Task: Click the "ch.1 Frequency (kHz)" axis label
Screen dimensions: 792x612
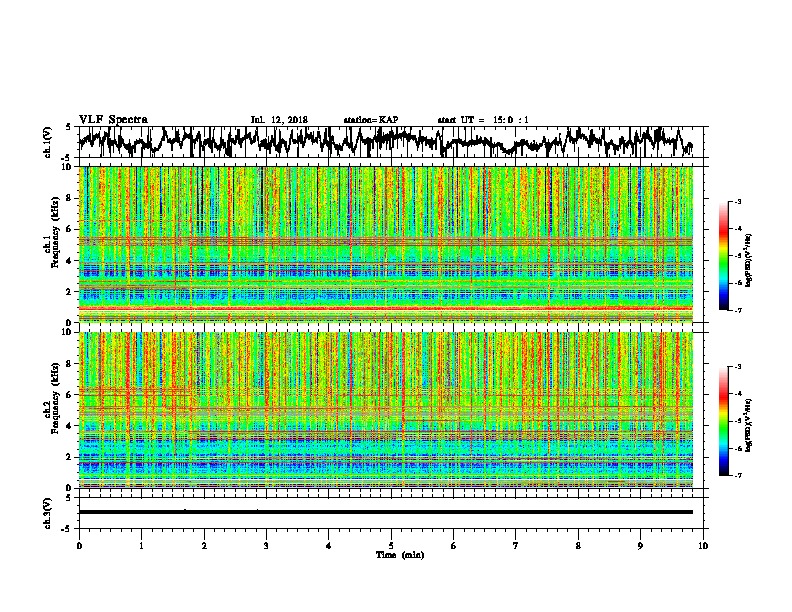Action: click(51, 232)
